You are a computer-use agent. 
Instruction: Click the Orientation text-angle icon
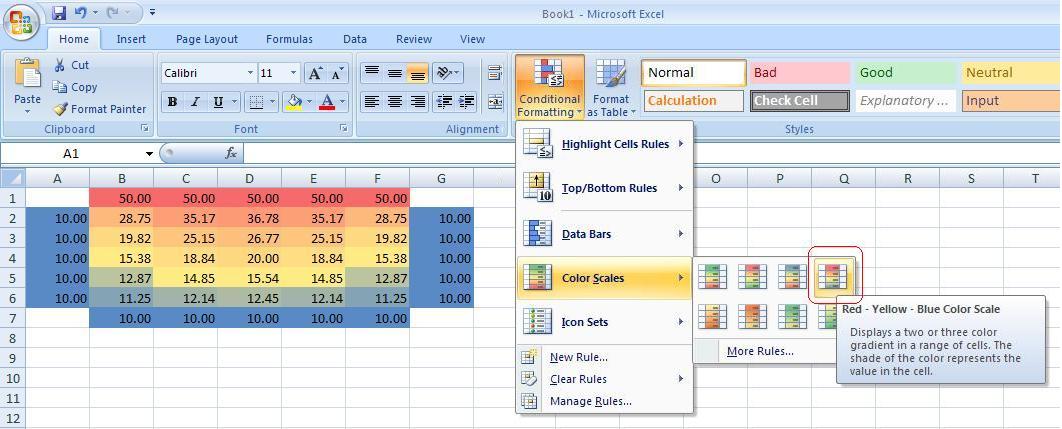(444, 73)
